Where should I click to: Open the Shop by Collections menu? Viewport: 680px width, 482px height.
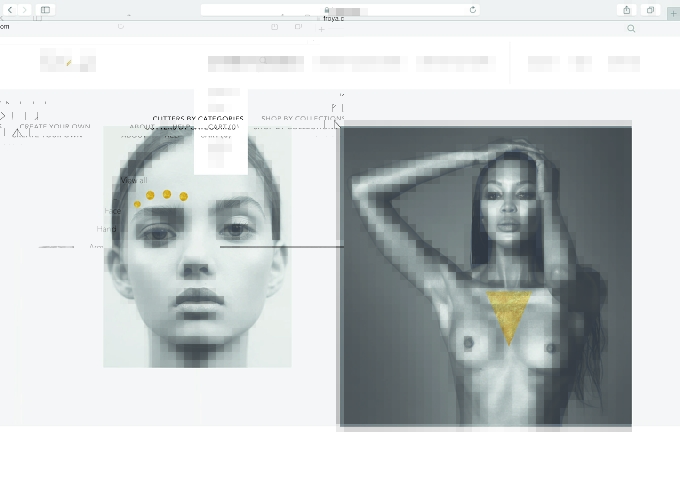point(303,118)
